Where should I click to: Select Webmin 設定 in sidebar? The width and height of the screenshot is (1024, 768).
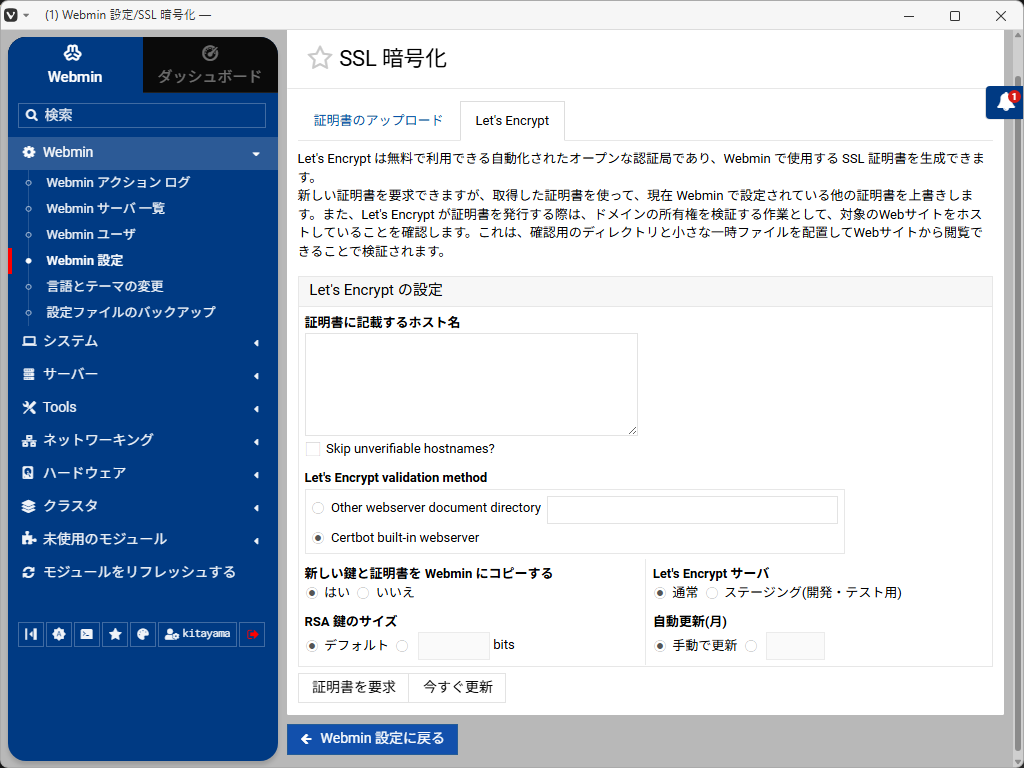click(x=85, y=261)
